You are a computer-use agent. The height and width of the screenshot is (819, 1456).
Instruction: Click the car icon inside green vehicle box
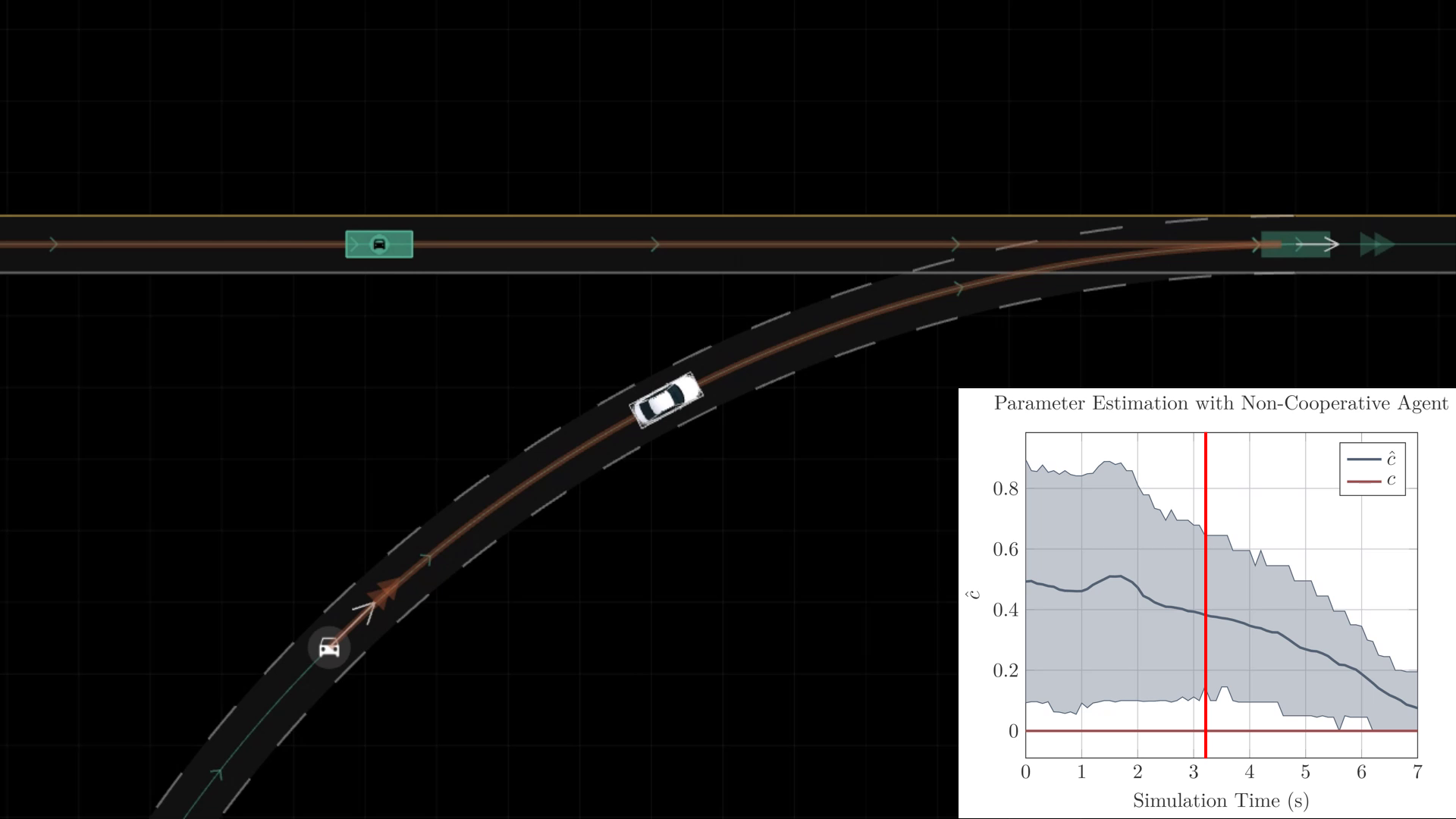(378, 244)
